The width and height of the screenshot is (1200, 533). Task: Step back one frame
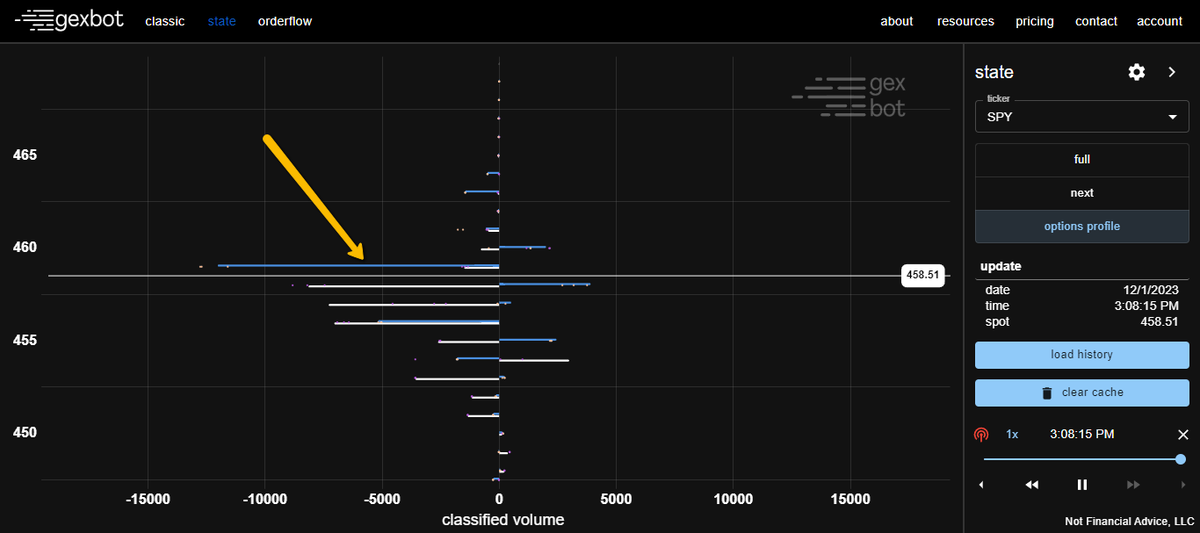[981, 485]
